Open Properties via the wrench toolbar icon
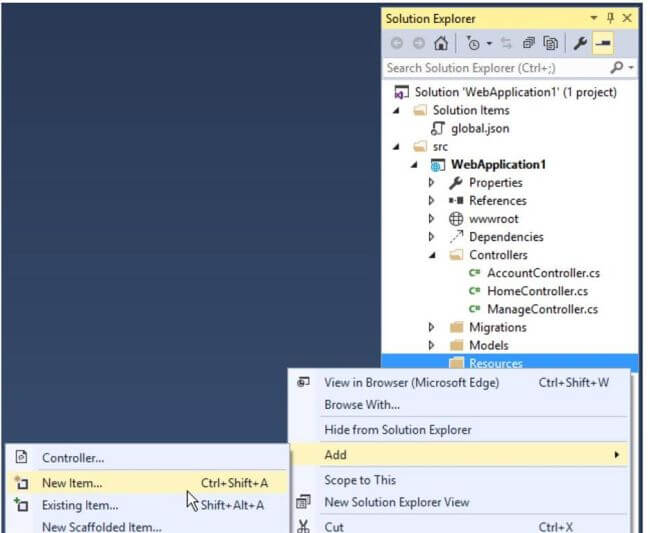Viewport: 650px width, 533px height. tap(580, 43)
